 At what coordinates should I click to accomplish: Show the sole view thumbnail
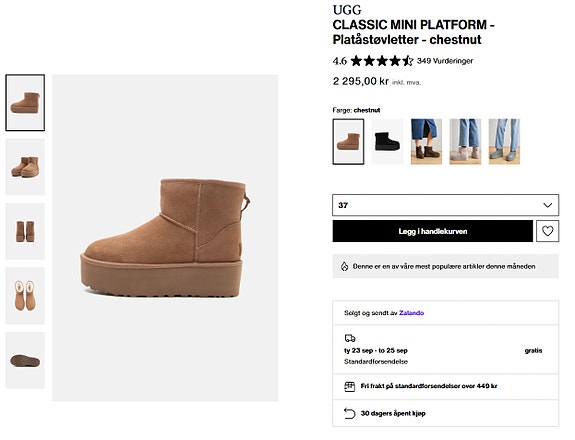(25, 360)
